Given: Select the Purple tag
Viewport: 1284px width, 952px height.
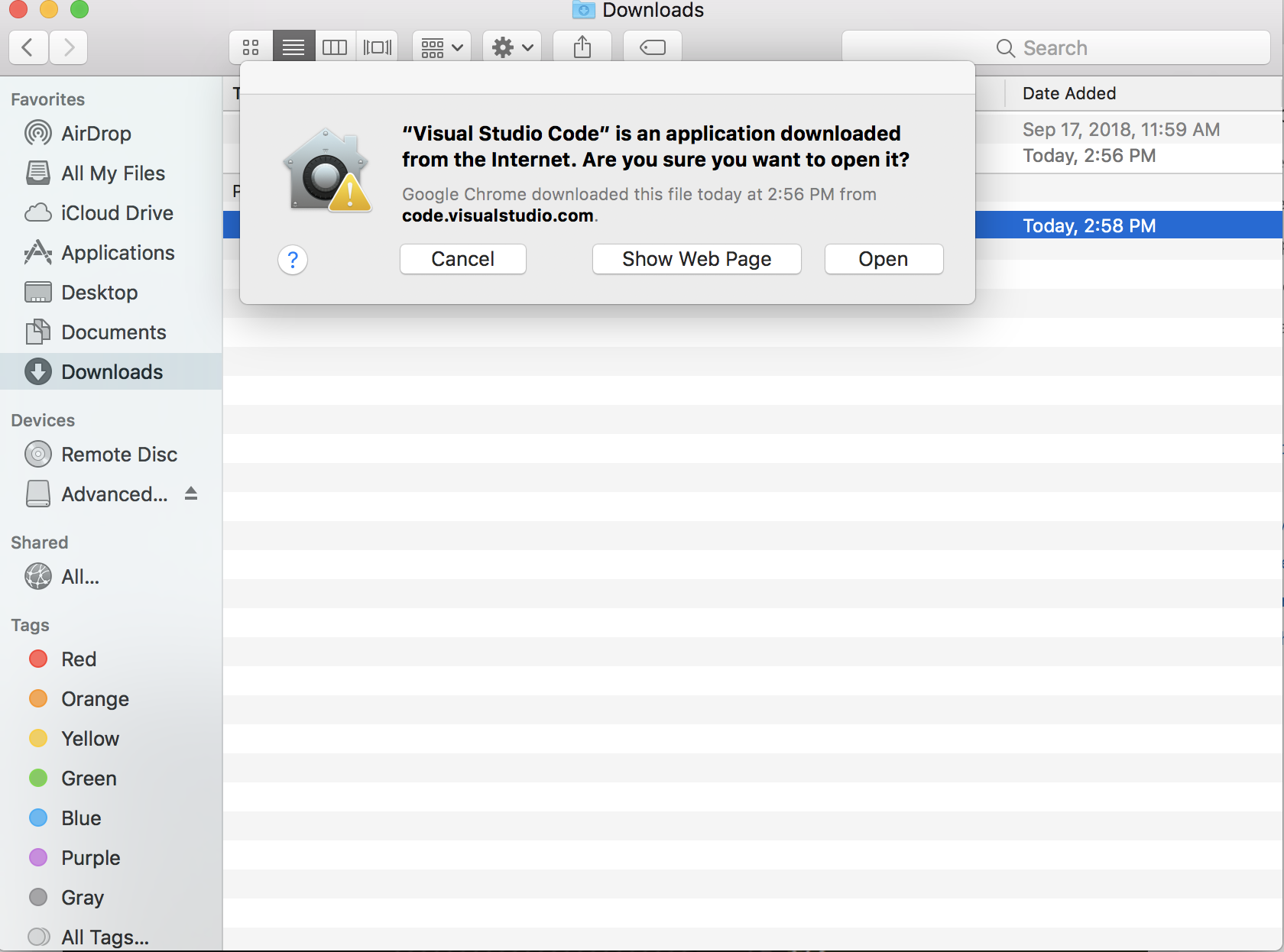Looking at the screenshot, I should tap(111, 858).
